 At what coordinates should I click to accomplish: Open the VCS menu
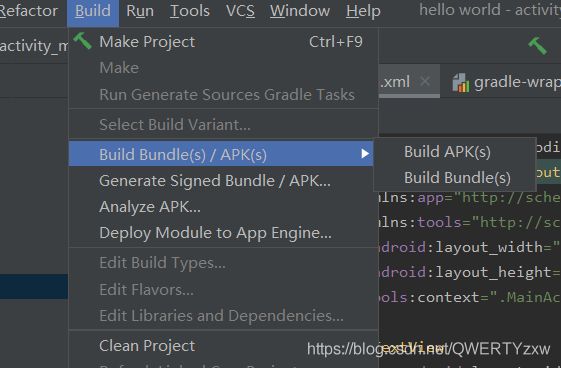click(240, 11)
